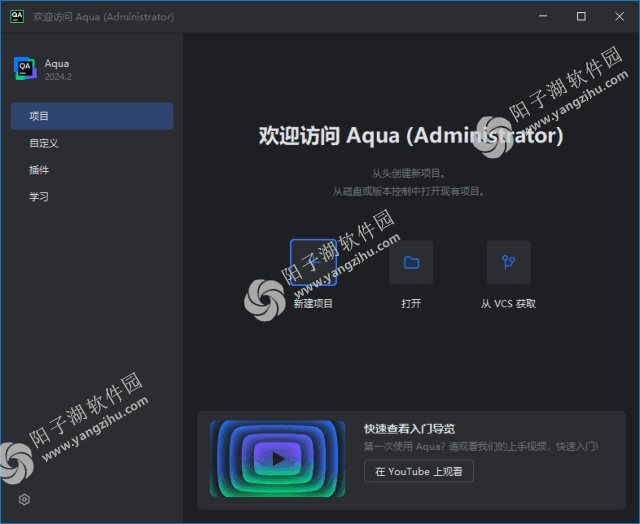Image resolution: width=640 pixels, height=524 pixels.
Task: Maximize the Aqua welcome window
Action: [x=581, y=16]
